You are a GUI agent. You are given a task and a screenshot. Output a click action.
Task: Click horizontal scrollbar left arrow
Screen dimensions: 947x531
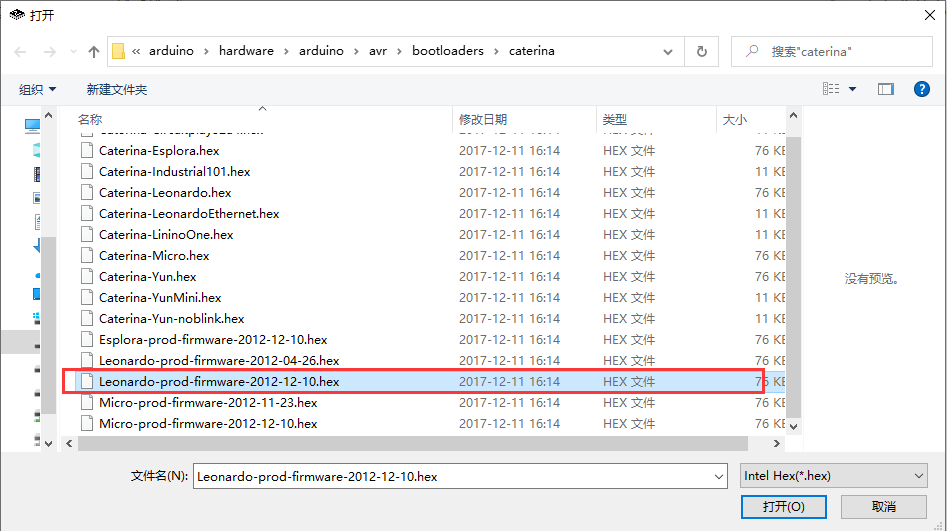69,444
